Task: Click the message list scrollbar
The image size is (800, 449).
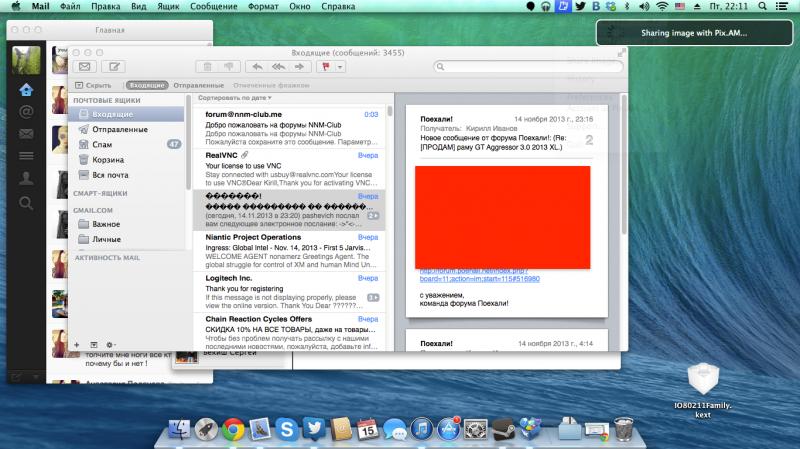Action: tap(390, 110)
